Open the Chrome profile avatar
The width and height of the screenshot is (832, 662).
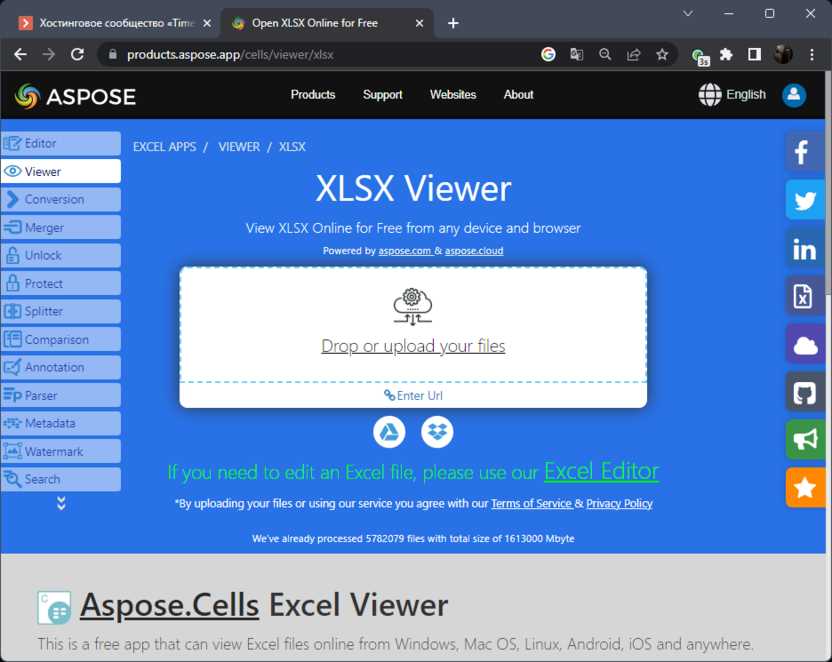783,54
